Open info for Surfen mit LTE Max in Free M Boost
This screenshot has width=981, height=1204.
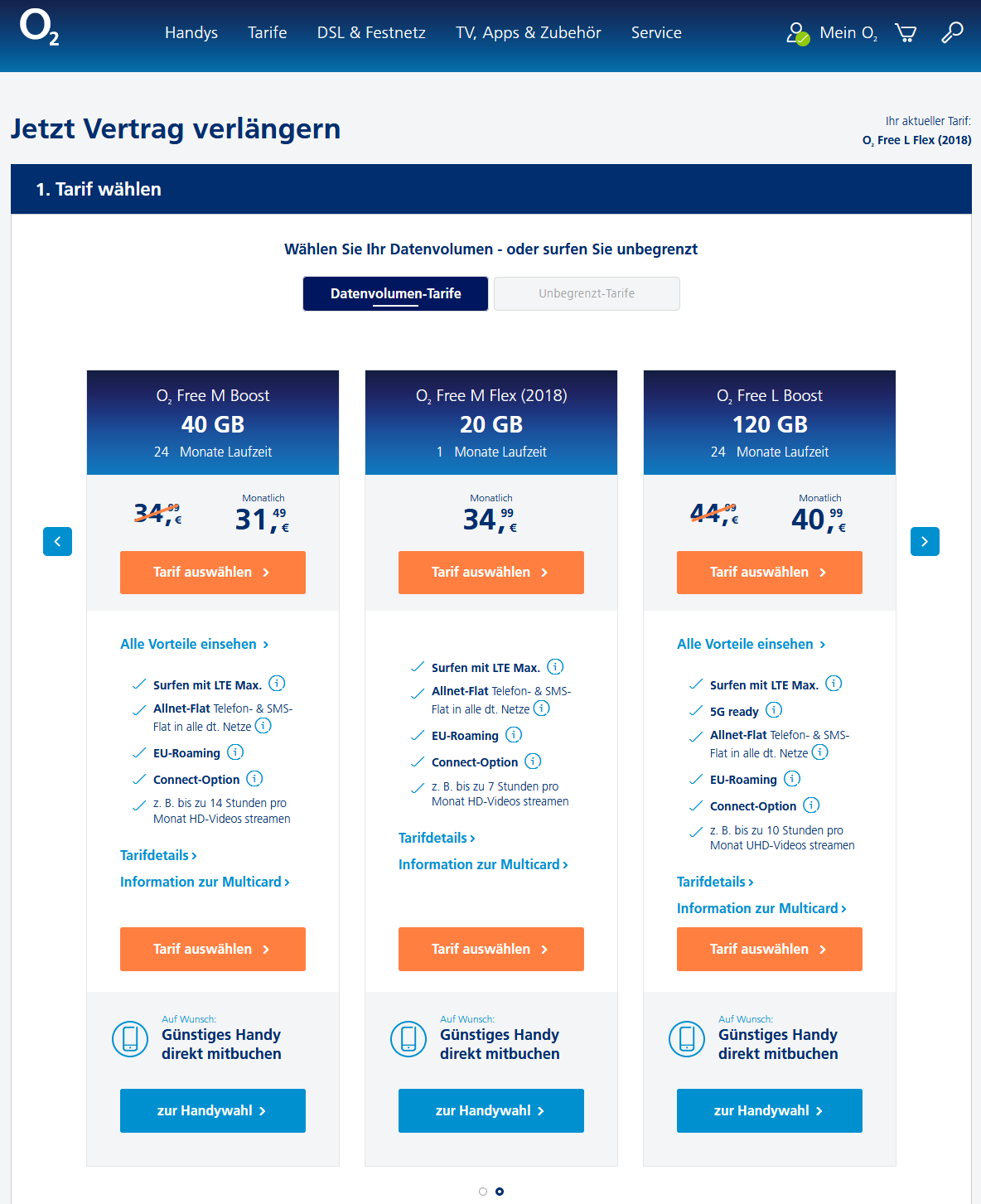point(277,684)
